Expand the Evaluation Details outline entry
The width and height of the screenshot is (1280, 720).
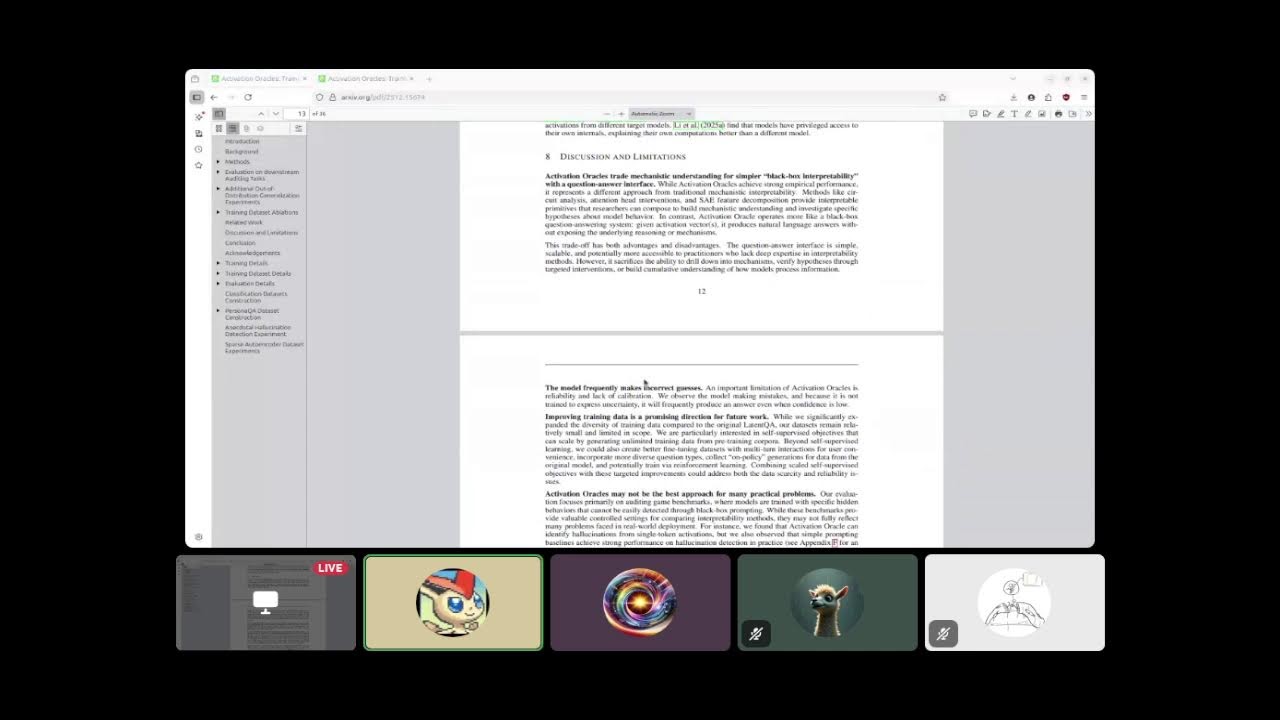(x=218, y=283)
